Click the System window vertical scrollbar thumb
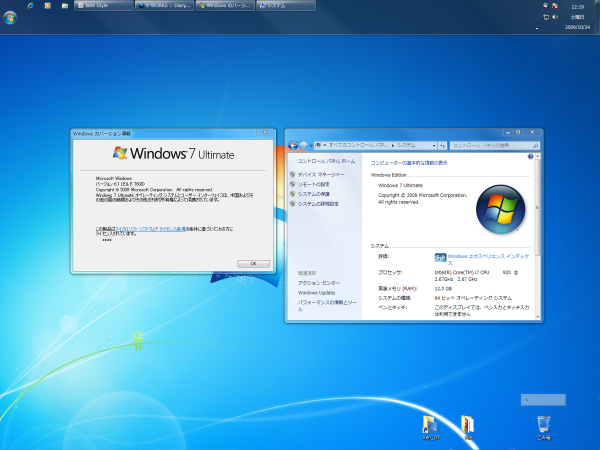The height and width of the screenshot is (450, 600). [x=538, y=208]
